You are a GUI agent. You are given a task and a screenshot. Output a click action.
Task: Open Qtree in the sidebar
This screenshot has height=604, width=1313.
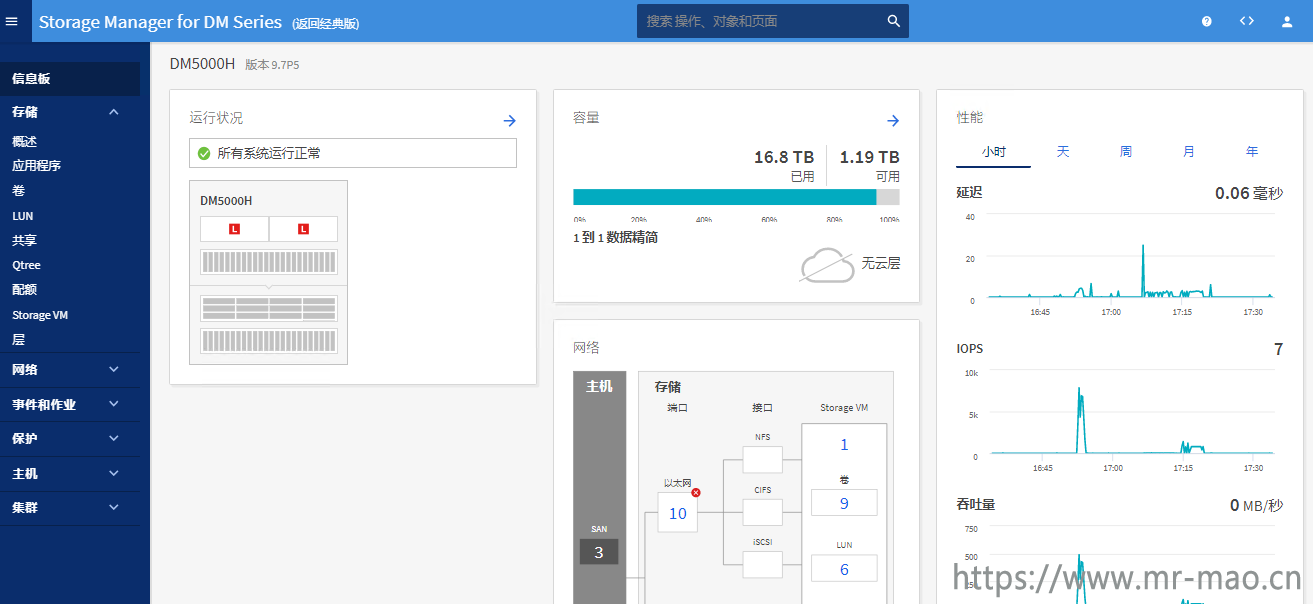coord(26,265)
